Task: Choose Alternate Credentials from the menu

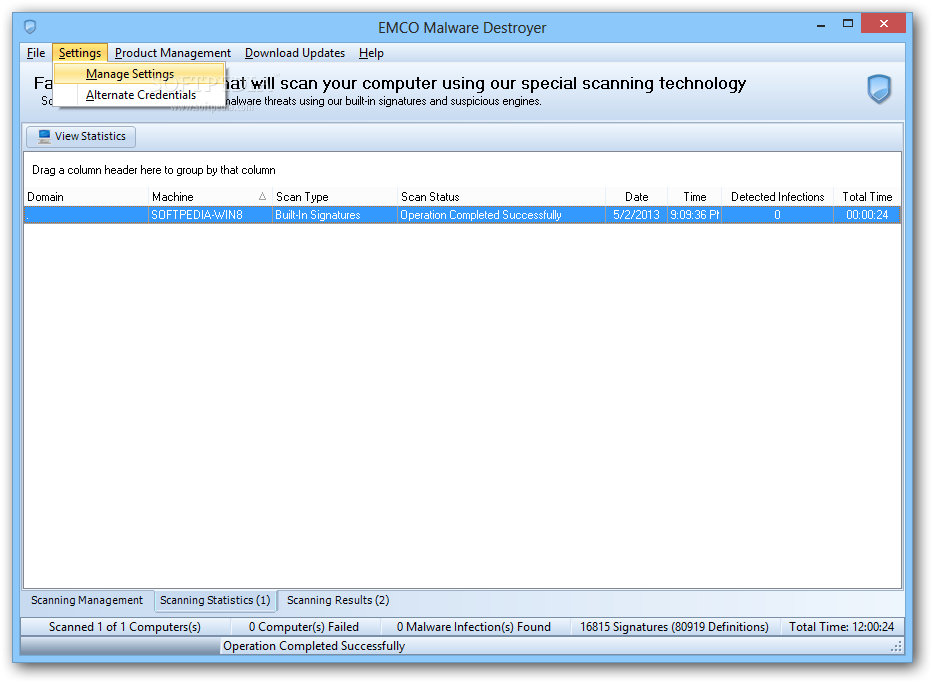Action: (x=139, y=95)
